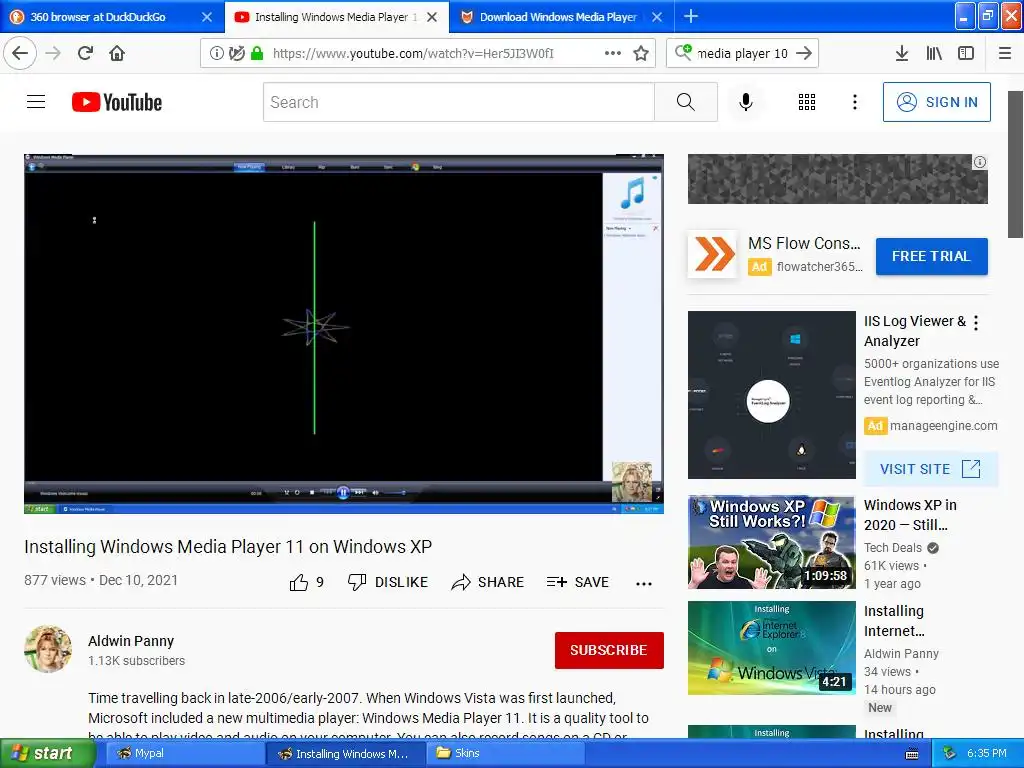This screenshot has height=768, width=1024.
Task: Open Windows XP Still Works video thumbnail
Action: tap(771, 542)
